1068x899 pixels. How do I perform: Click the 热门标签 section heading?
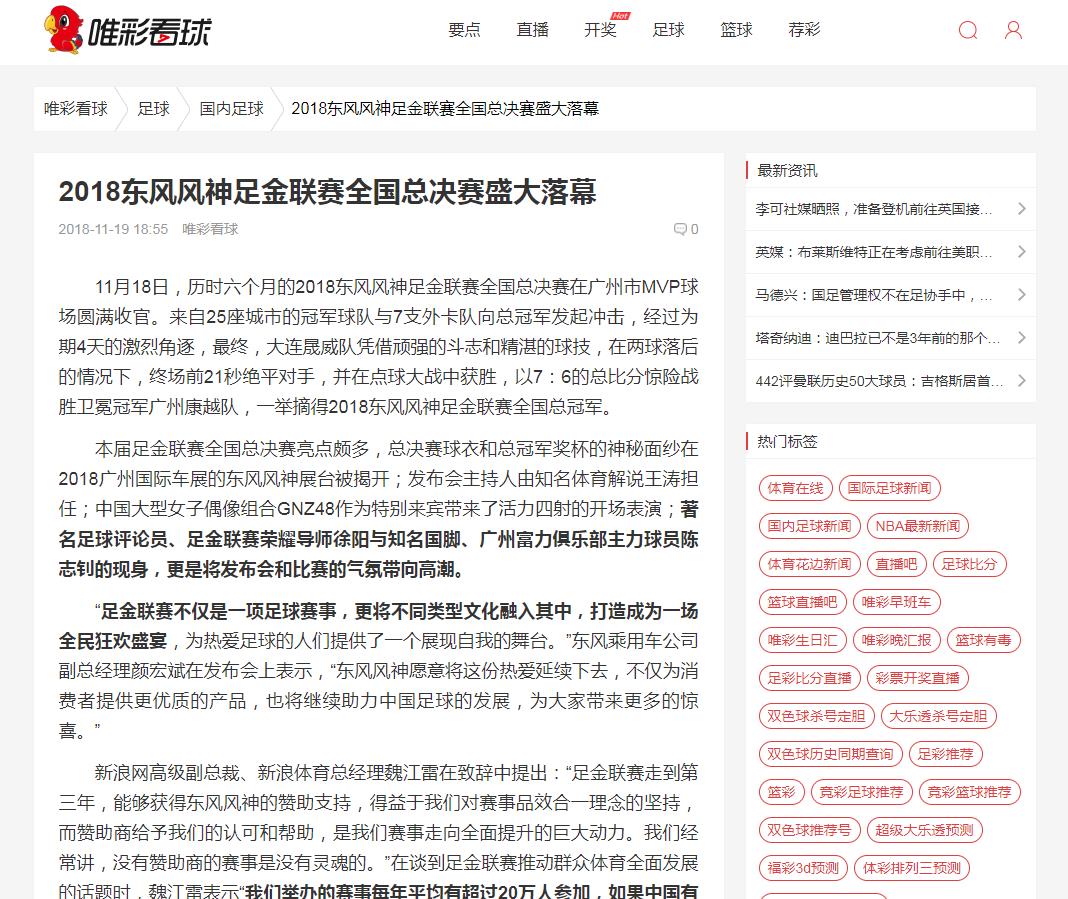tap(787, 441)
